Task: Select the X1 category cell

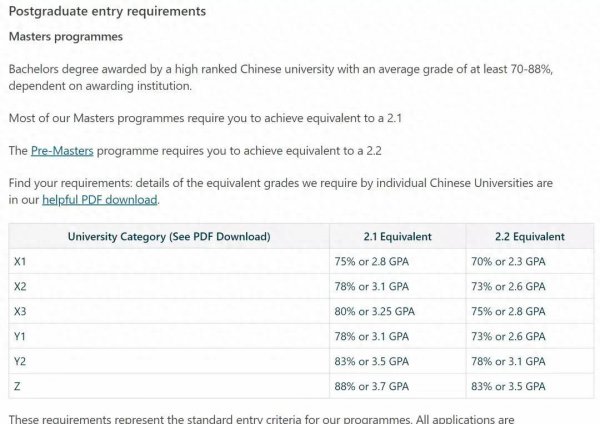Action: point(21,261)
